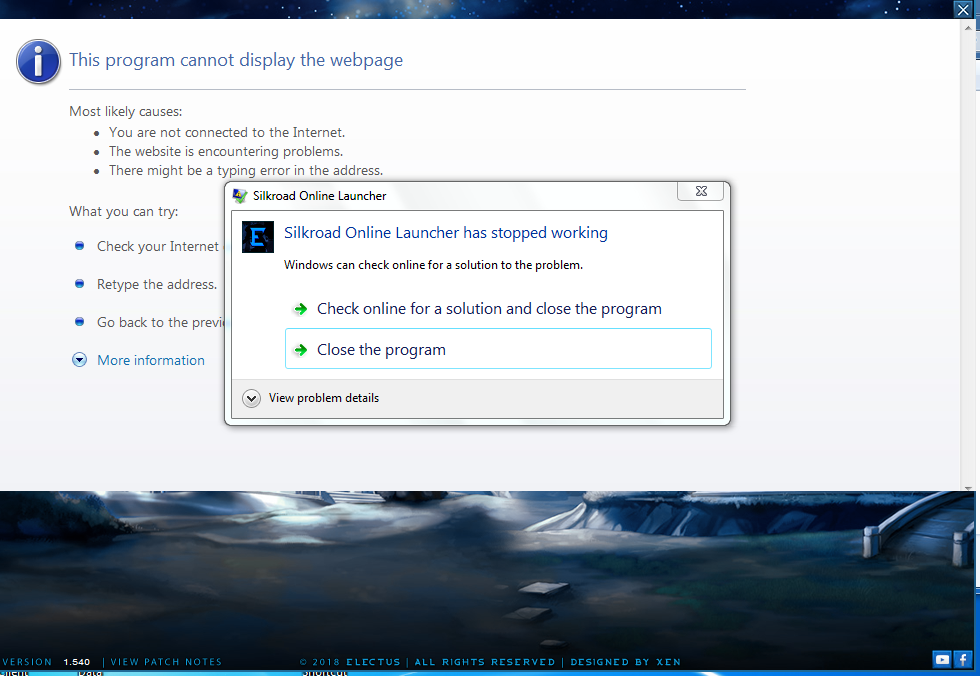Choose Check online for a solution option
The height and width of the screenshot is (676, 980).
click(489, 309)
